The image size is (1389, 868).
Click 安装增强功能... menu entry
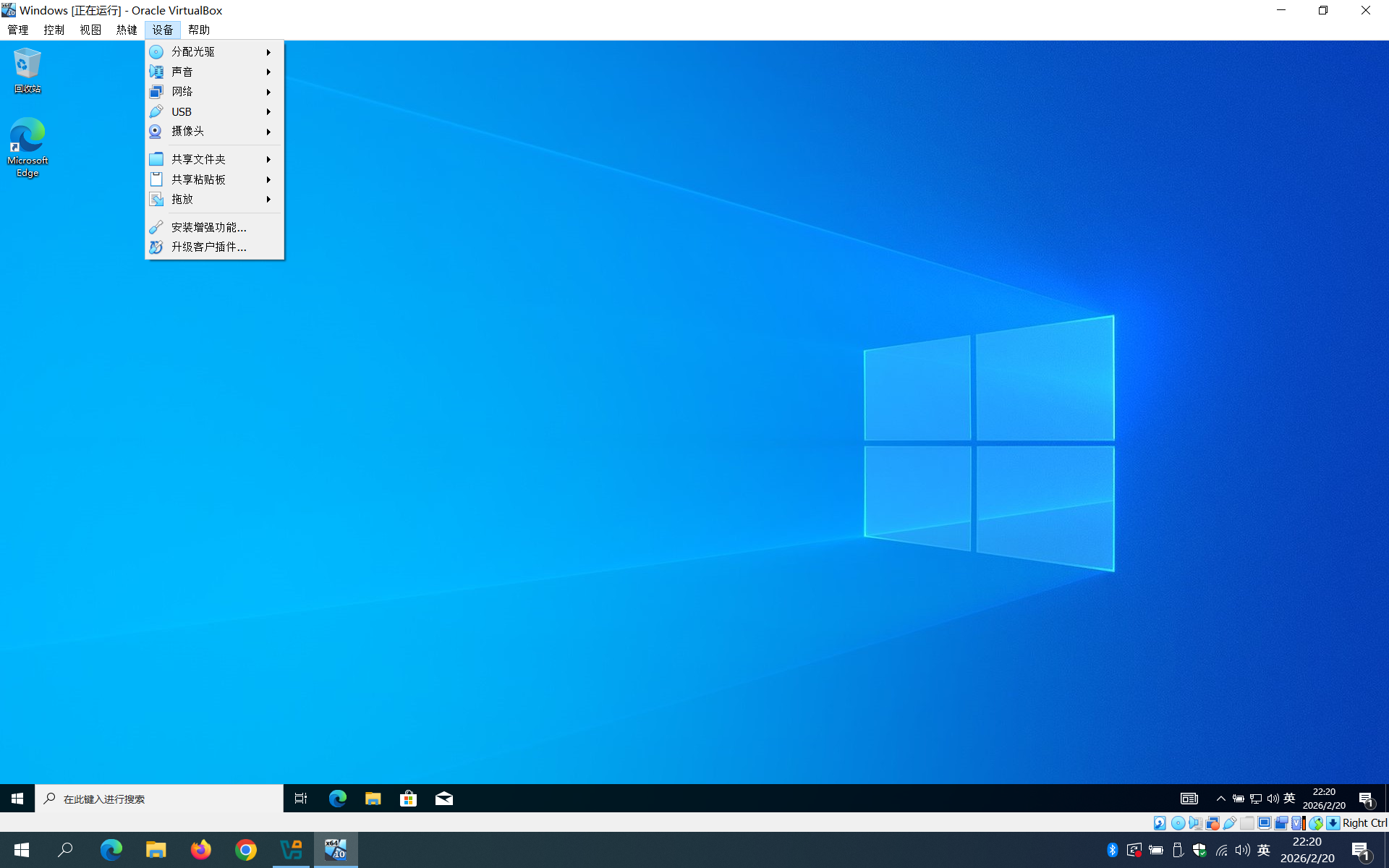(208, 227)
